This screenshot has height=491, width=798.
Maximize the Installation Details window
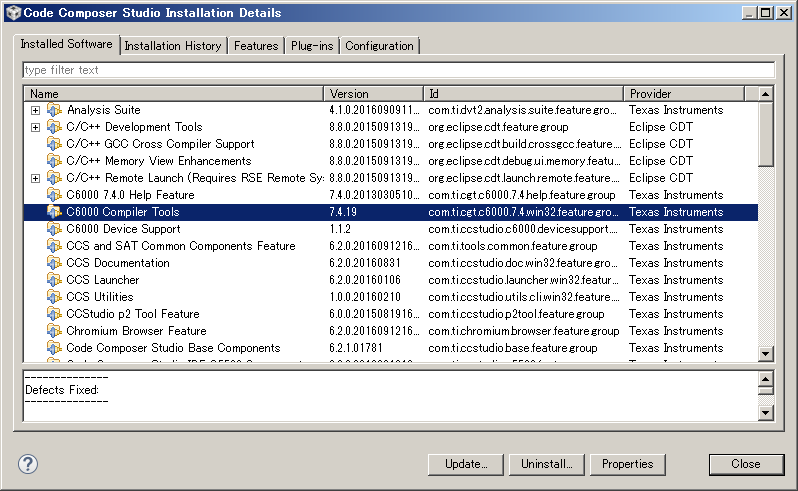coord(766,13)
